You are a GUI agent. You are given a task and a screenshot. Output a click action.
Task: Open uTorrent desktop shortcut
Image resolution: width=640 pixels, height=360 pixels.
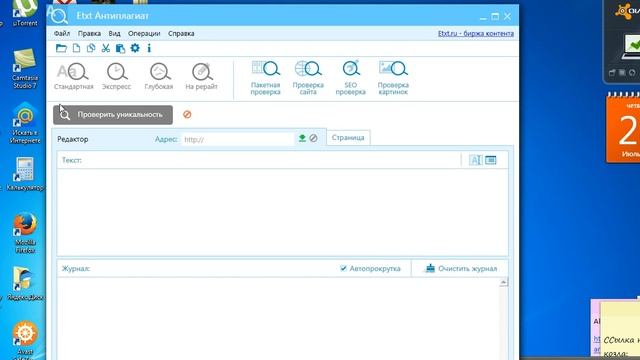coord(25,13)
